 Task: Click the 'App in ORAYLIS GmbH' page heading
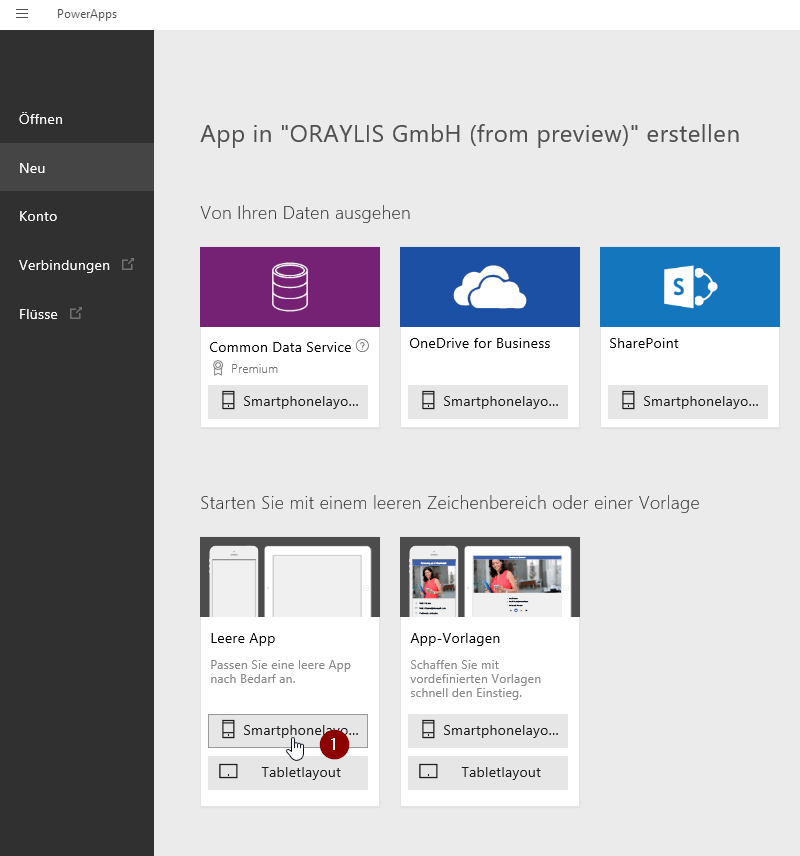[x=470, y=134]
